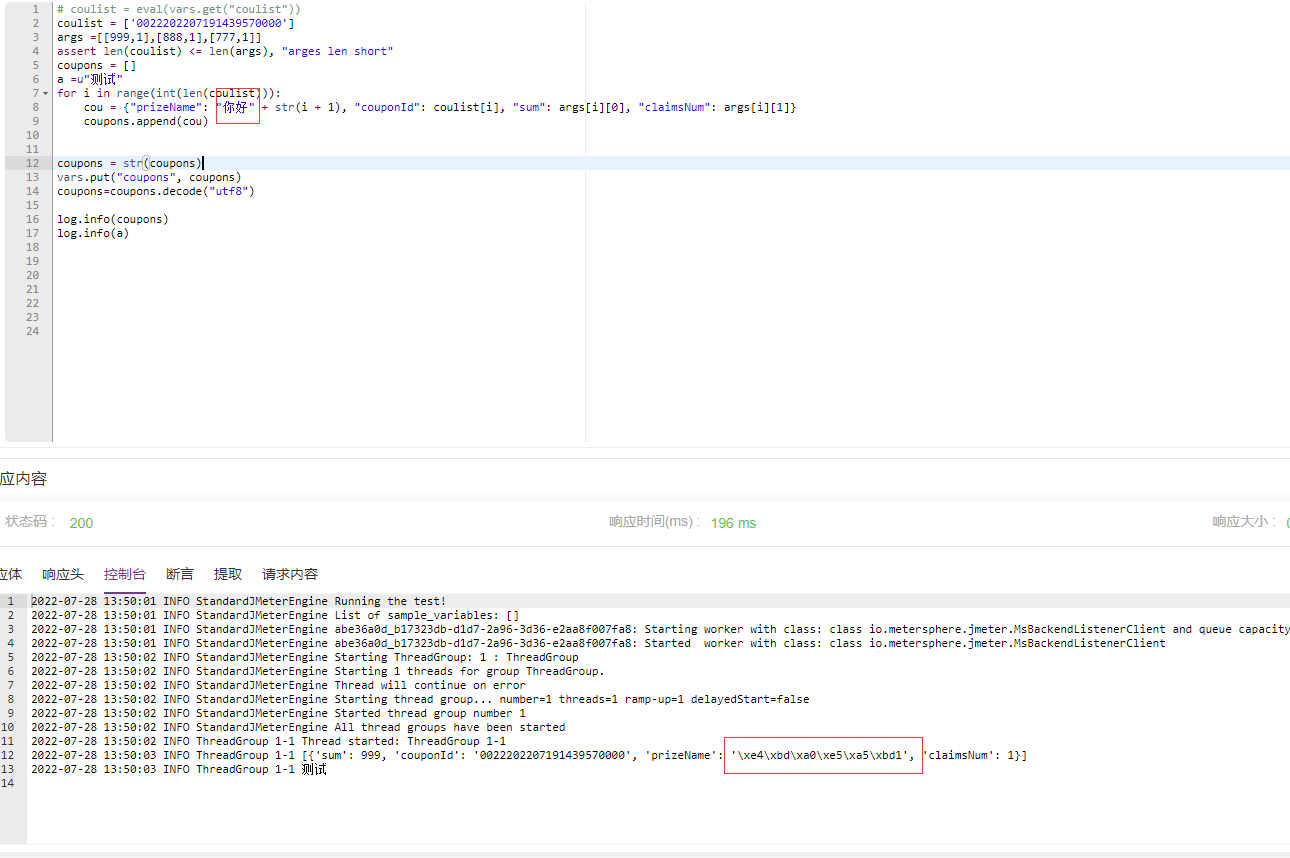Click the red-boxed hex bytes in the console log

[x=822, y=755]
